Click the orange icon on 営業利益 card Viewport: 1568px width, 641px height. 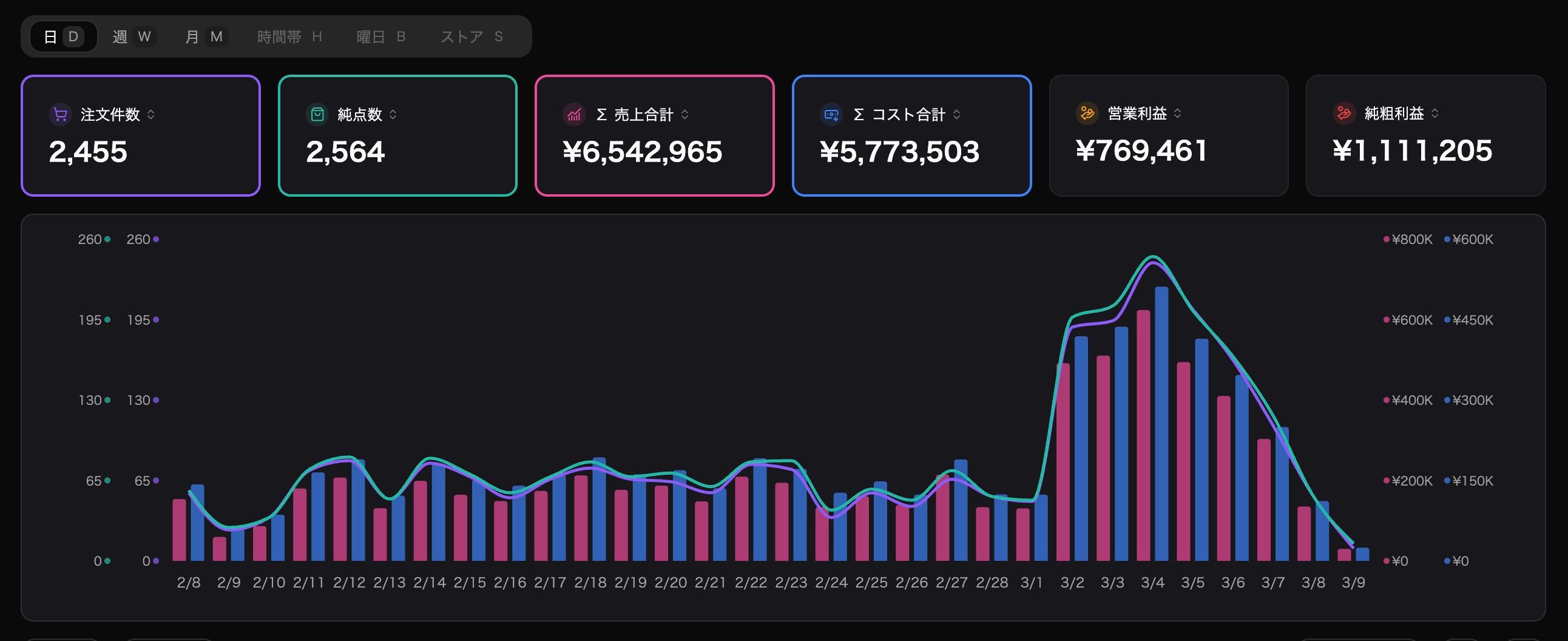coord(1087,114)
